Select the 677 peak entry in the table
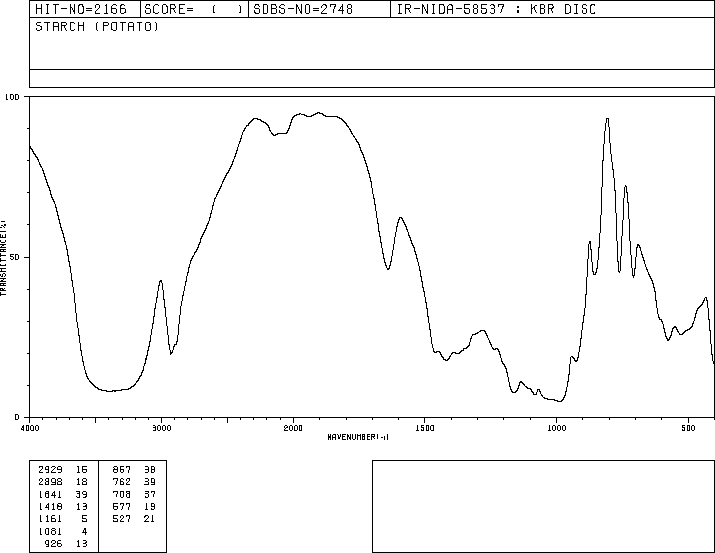The height and width of the screenshot is (553, 715). 122,506
